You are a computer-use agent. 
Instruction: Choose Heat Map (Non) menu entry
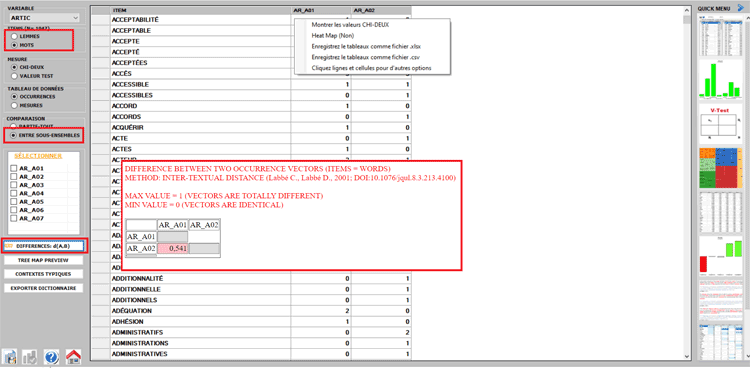point(333,35)
